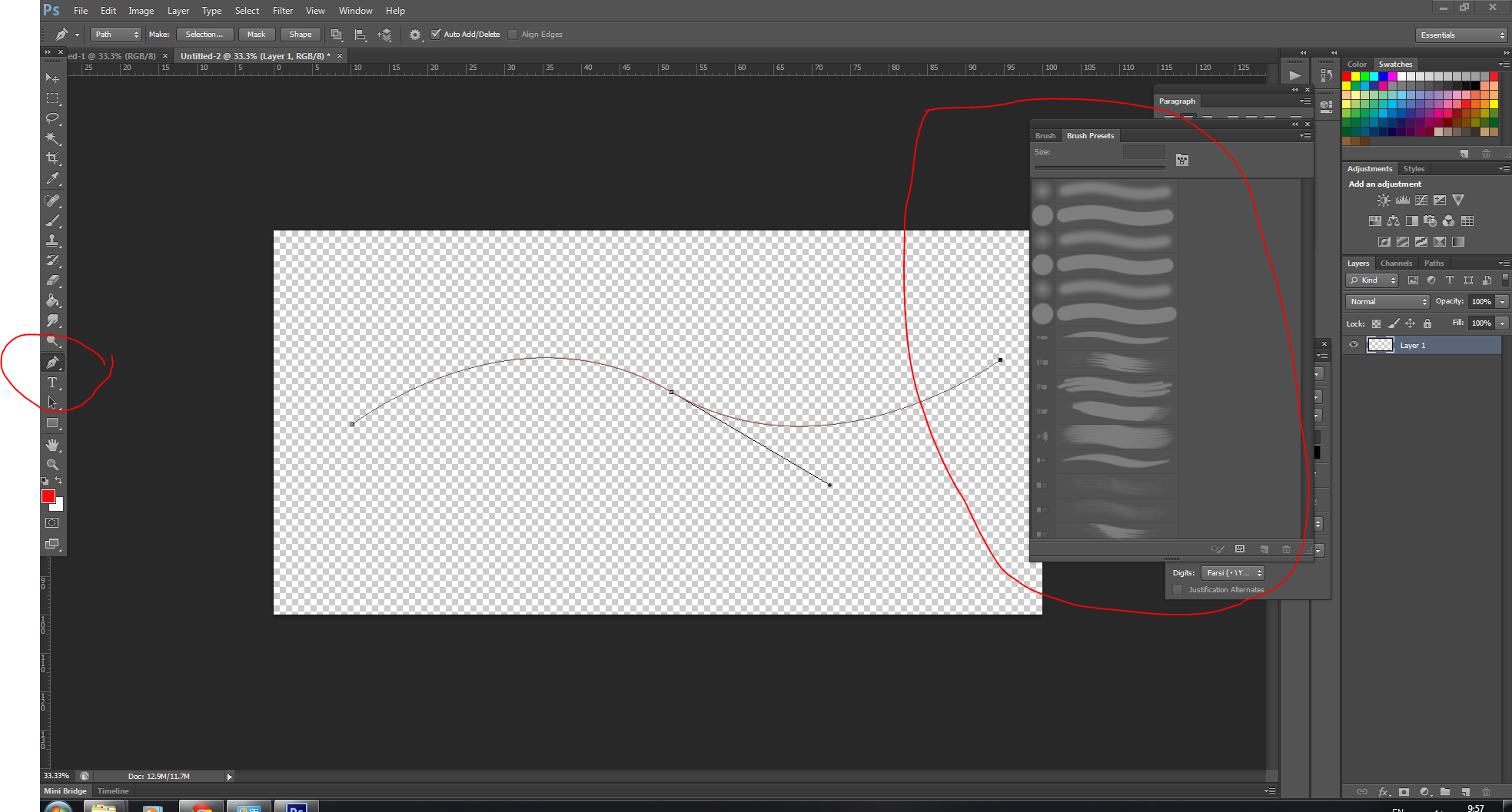Select the Crop tool
The height and width of the screenshot is (812, 1512).
(52, 158)
